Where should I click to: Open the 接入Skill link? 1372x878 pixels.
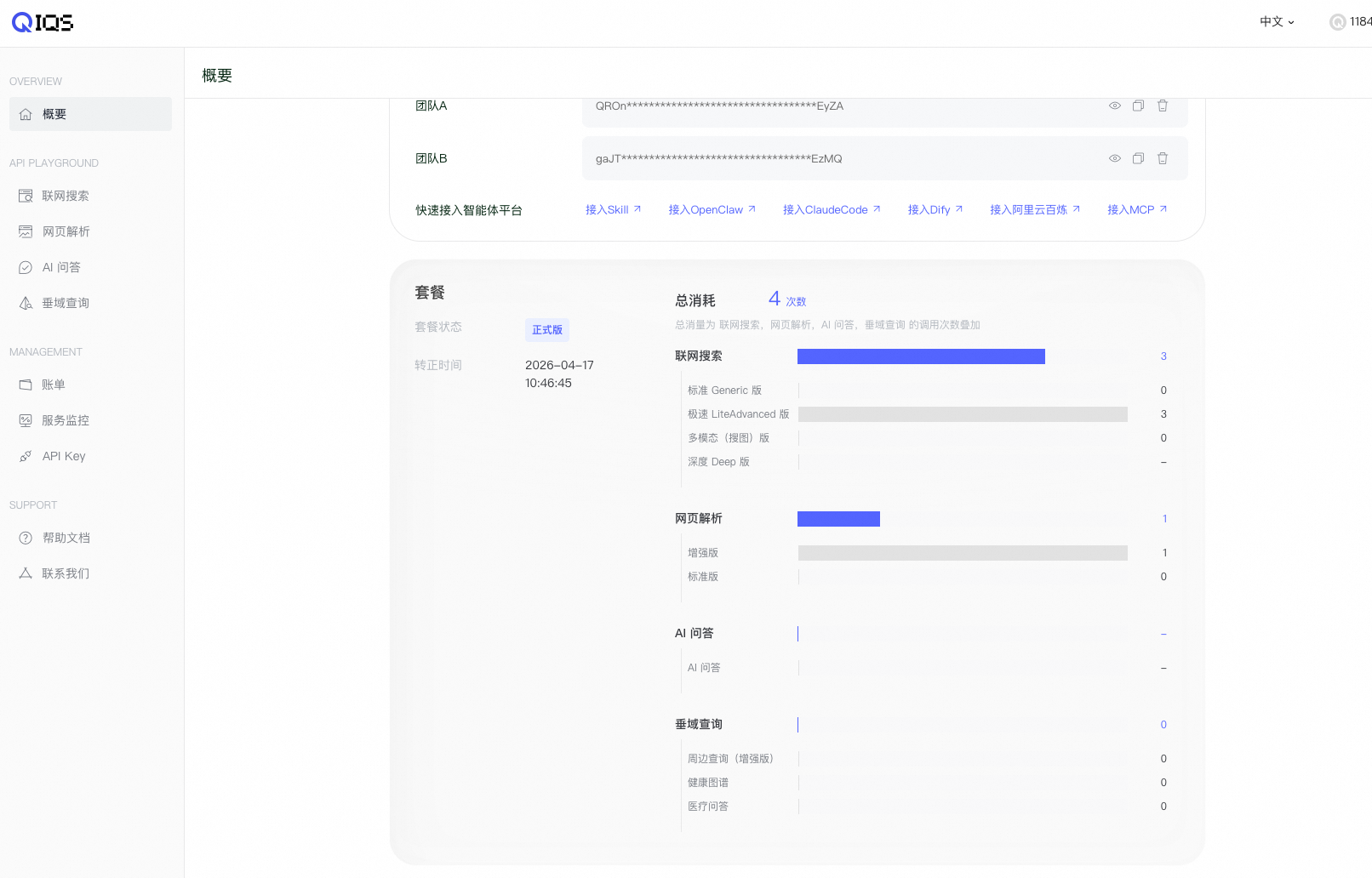[x=613, y=209]
